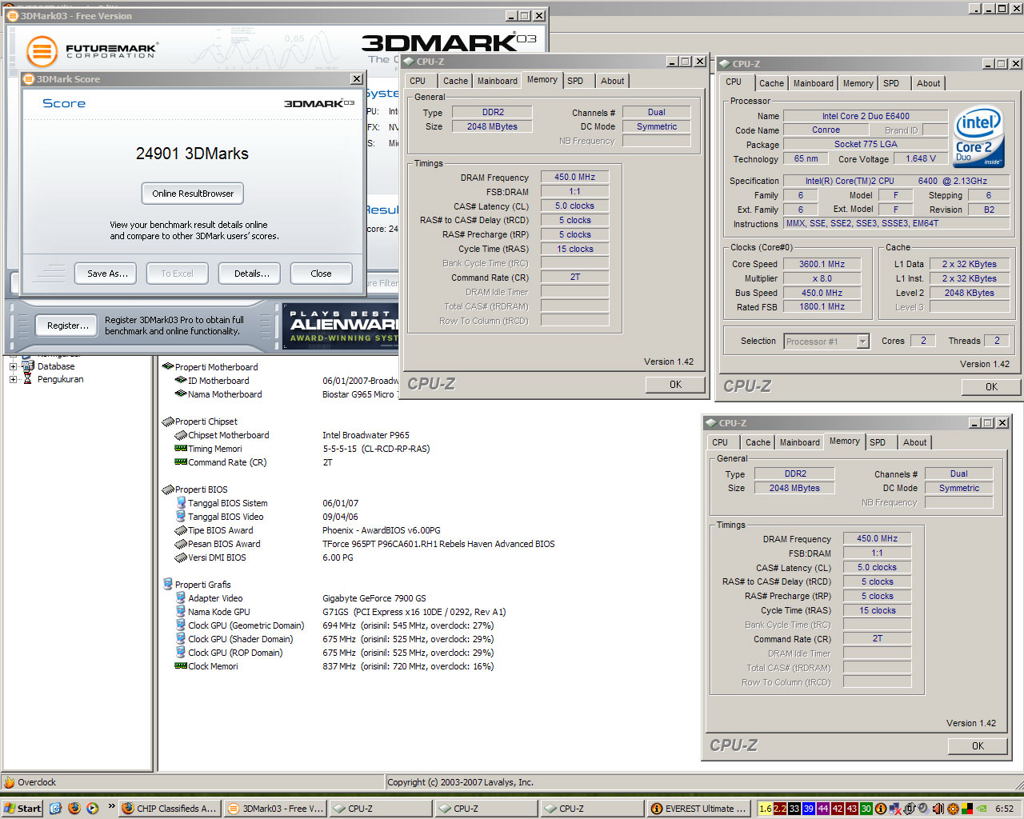The height and width of the screenshot is (819, 1024).
Task: Click the Adapter Video monitor icon
Action: (x=181, y=598)
